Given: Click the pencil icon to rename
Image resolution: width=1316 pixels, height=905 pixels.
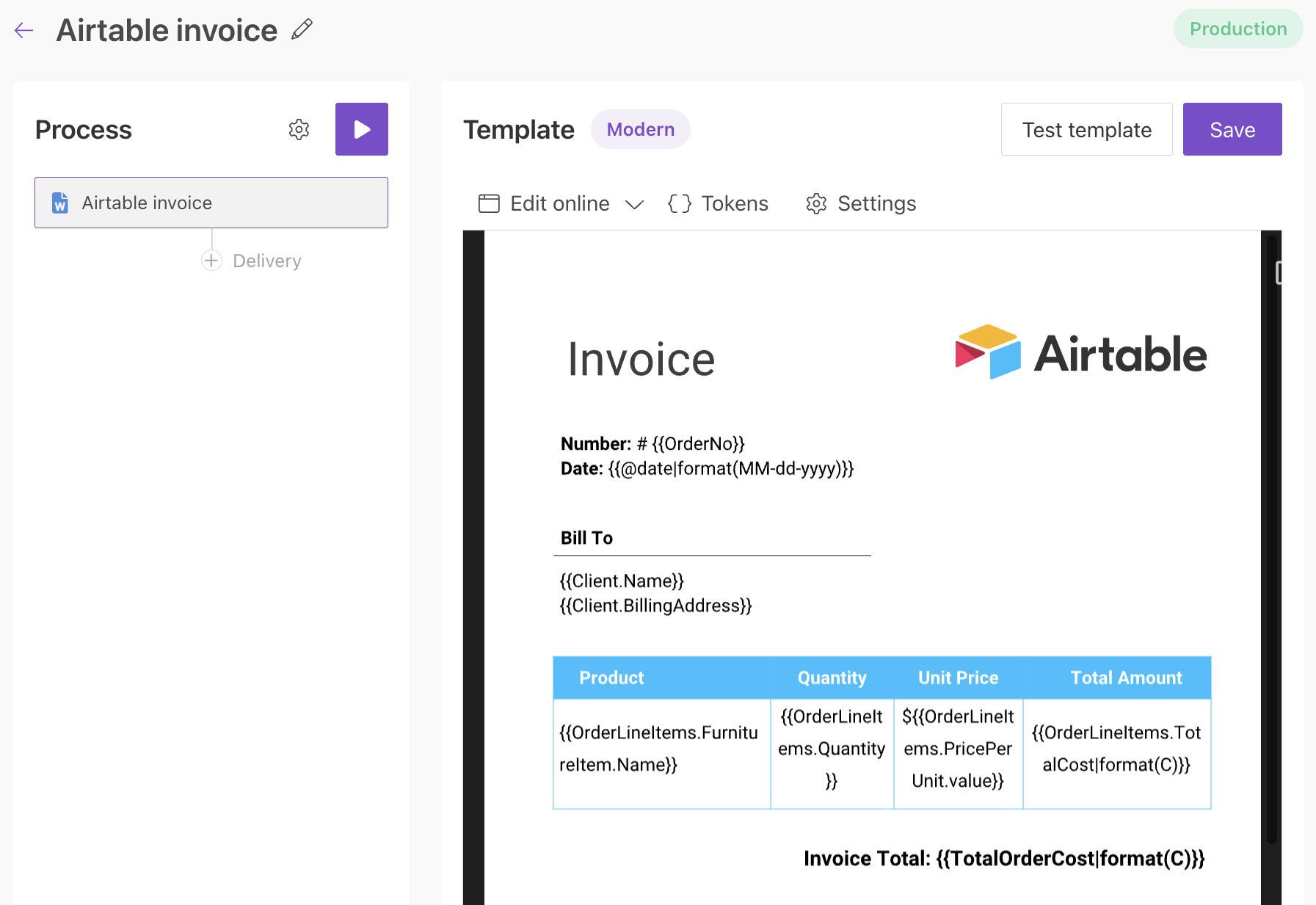Looking at the screenshot, I should point(302,29).
